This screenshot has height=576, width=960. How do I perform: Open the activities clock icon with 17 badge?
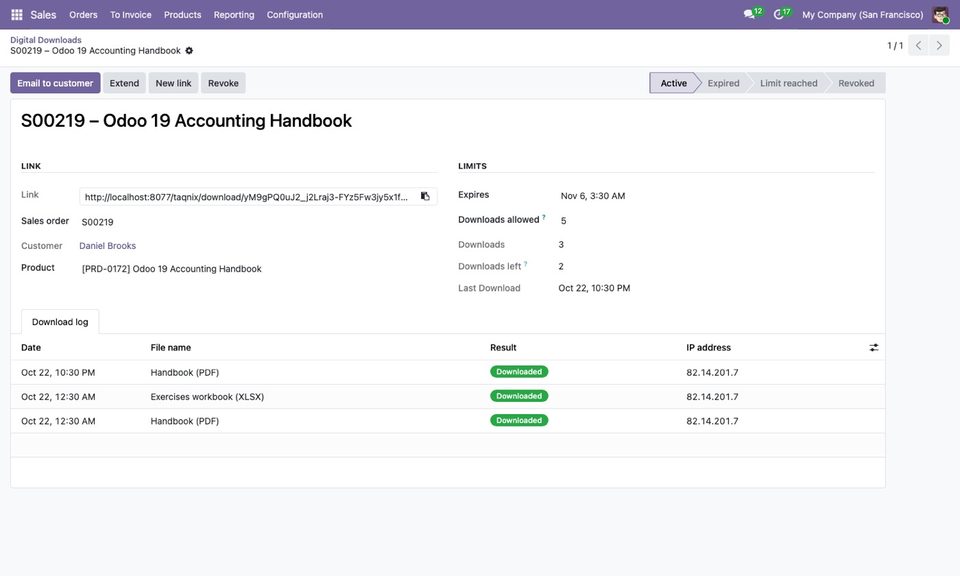[x=782, y=14]
